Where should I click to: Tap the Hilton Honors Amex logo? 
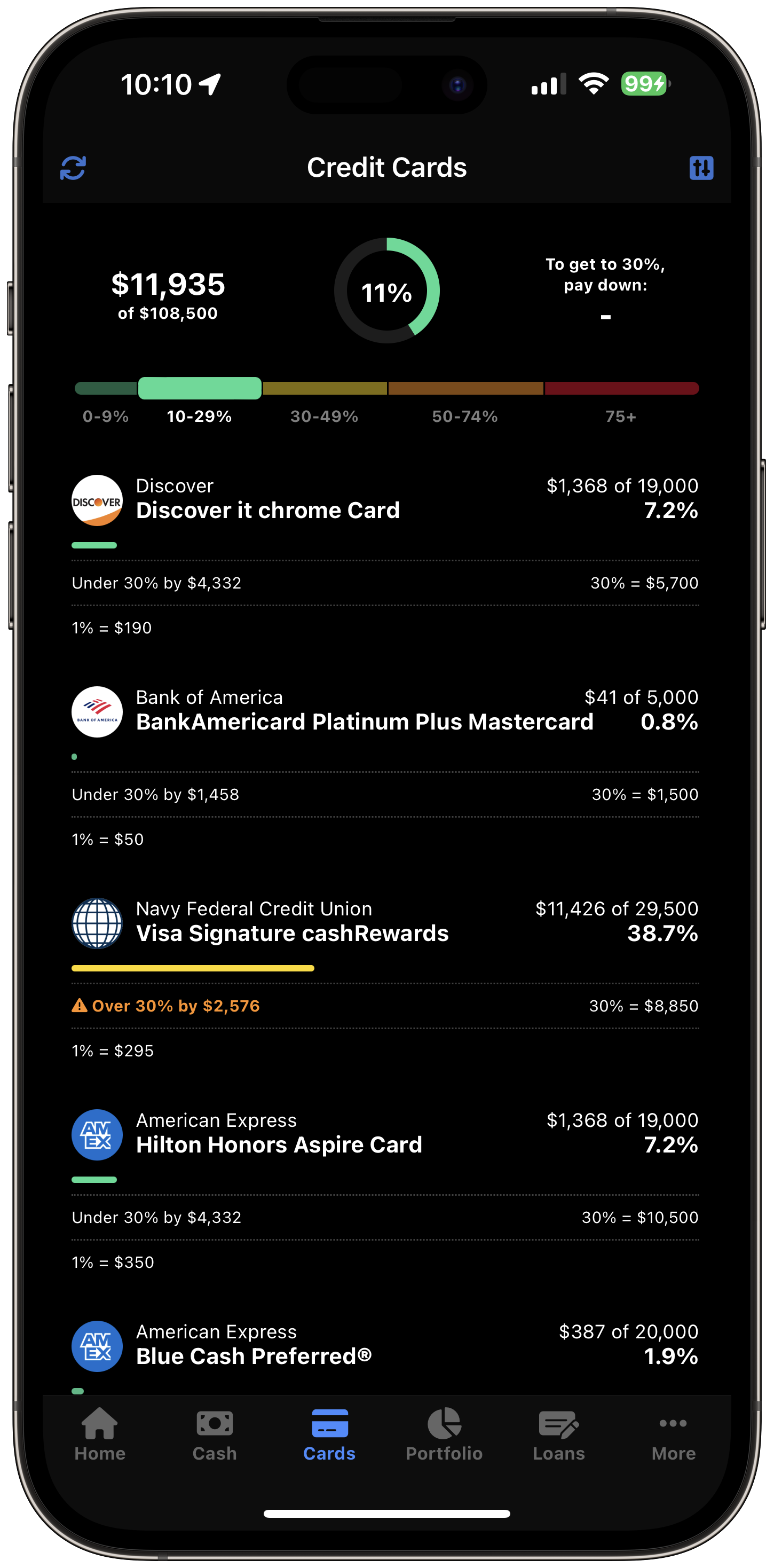pyautogui.click(x=97, y=1134)
